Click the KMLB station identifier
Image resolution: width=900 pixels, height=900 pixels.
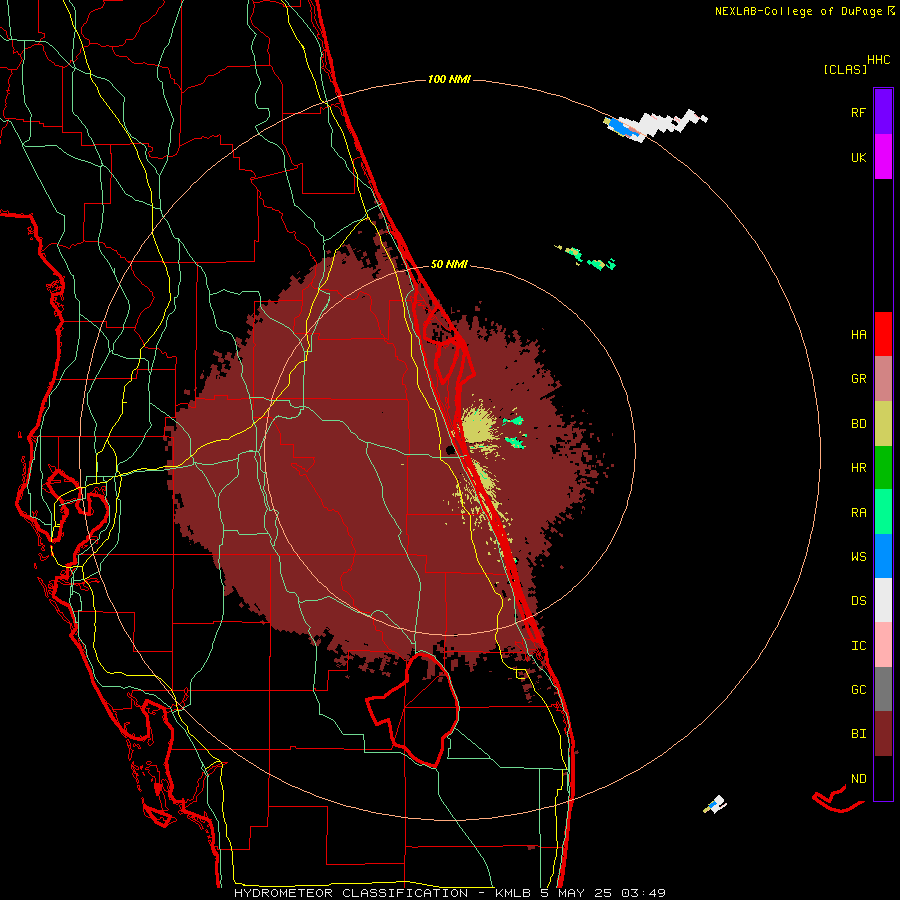point(513,893)
